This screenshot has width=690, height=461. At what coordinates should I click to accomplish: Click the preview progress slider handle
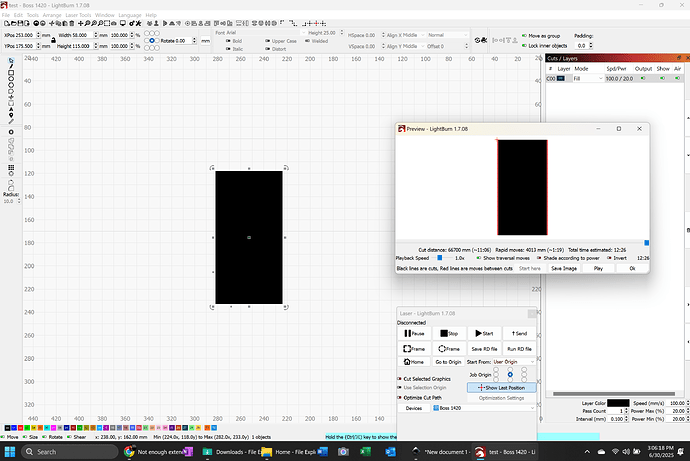[646, 243]
